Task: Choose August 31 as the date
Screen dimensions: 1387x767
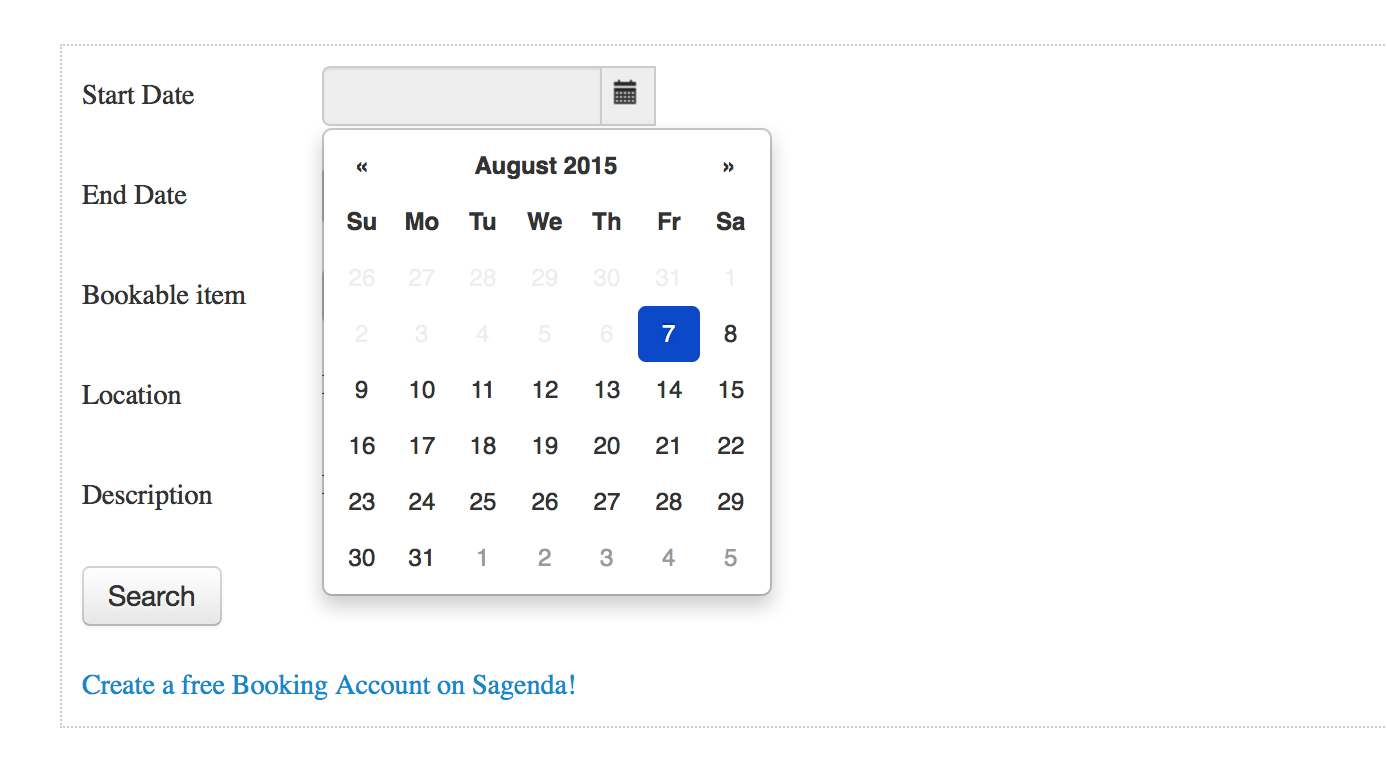Action: [422, 558]
